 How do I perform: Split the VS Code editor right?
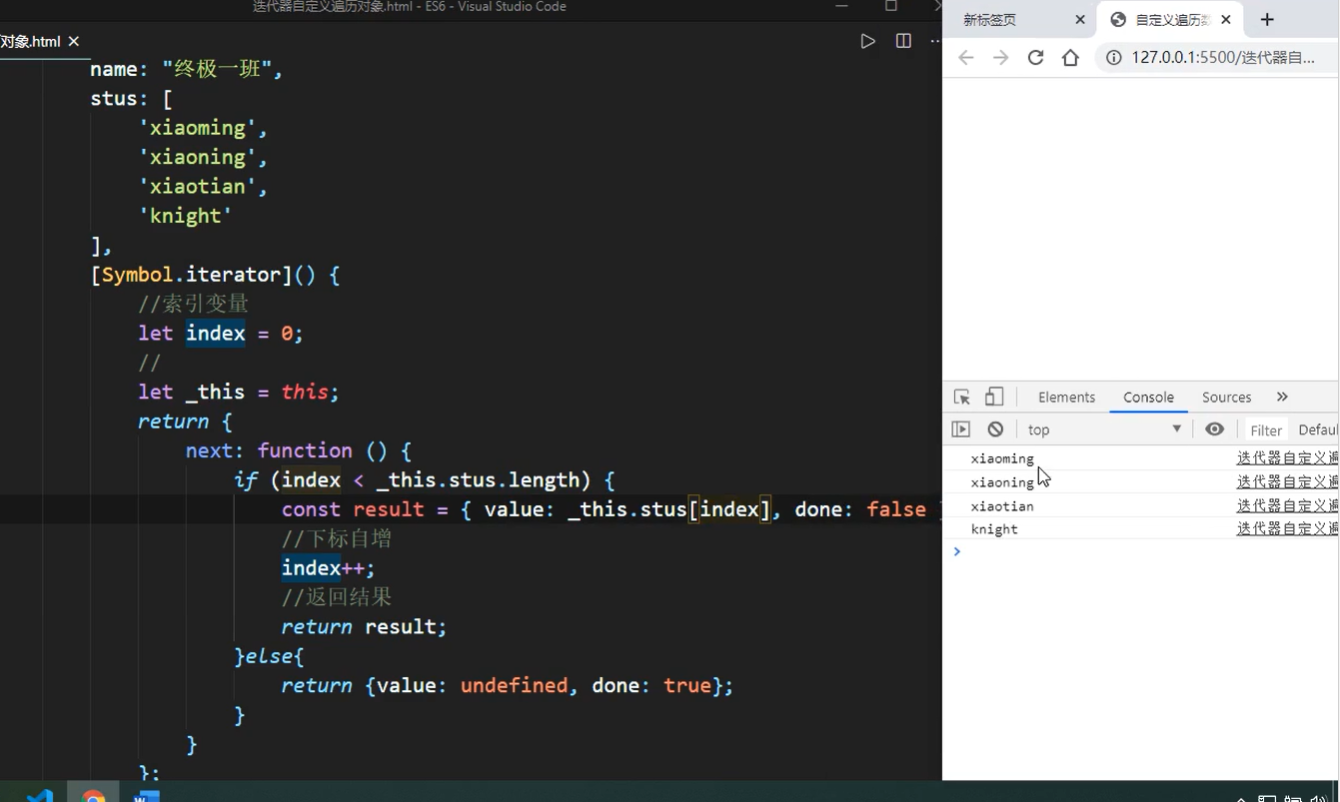(903, 41)
